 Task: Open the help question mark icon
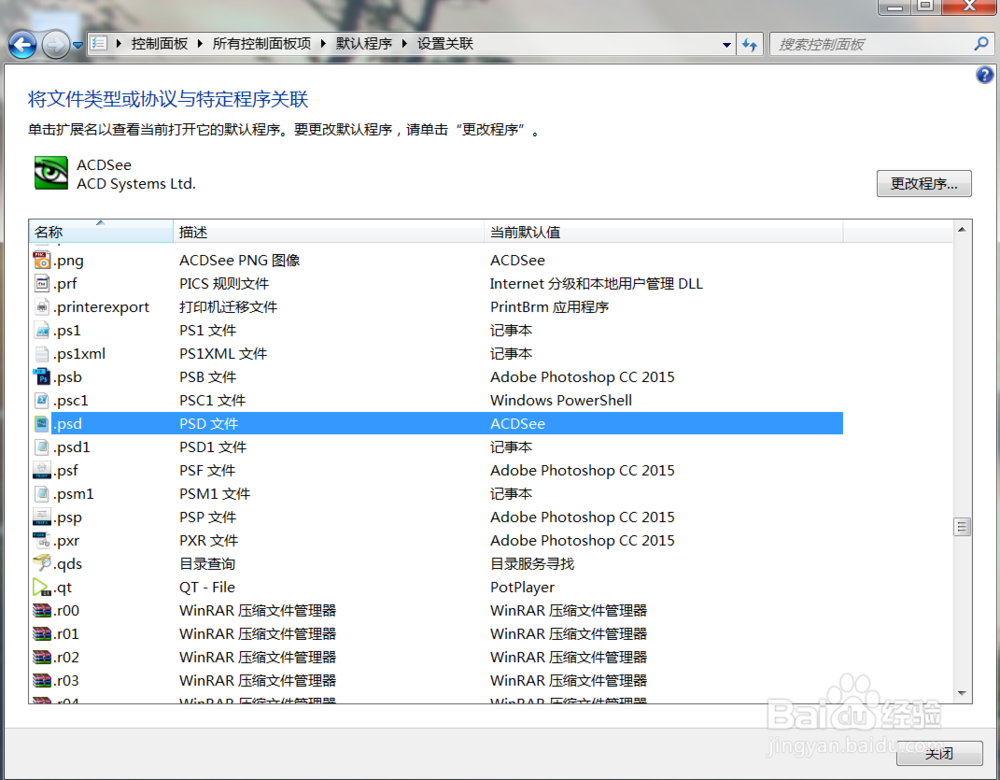984,75
